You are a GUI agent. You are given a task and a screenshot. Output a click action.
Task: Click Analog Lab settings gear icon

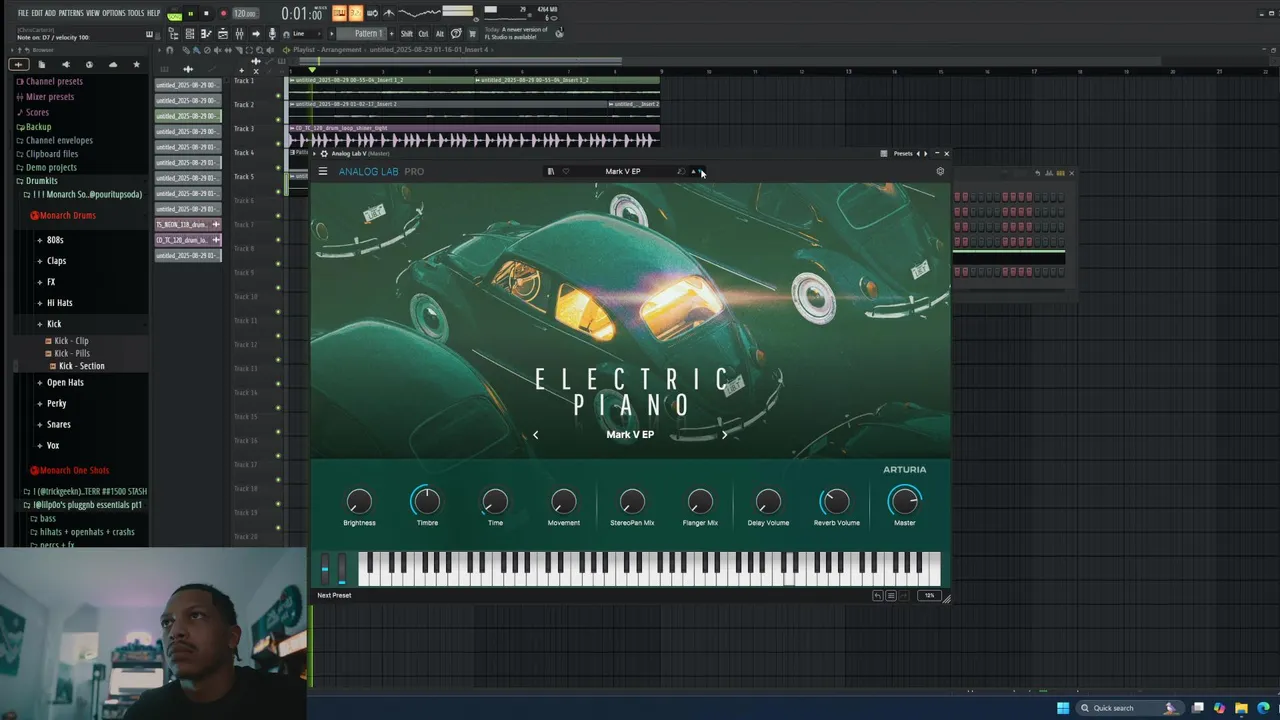(940, 171)
